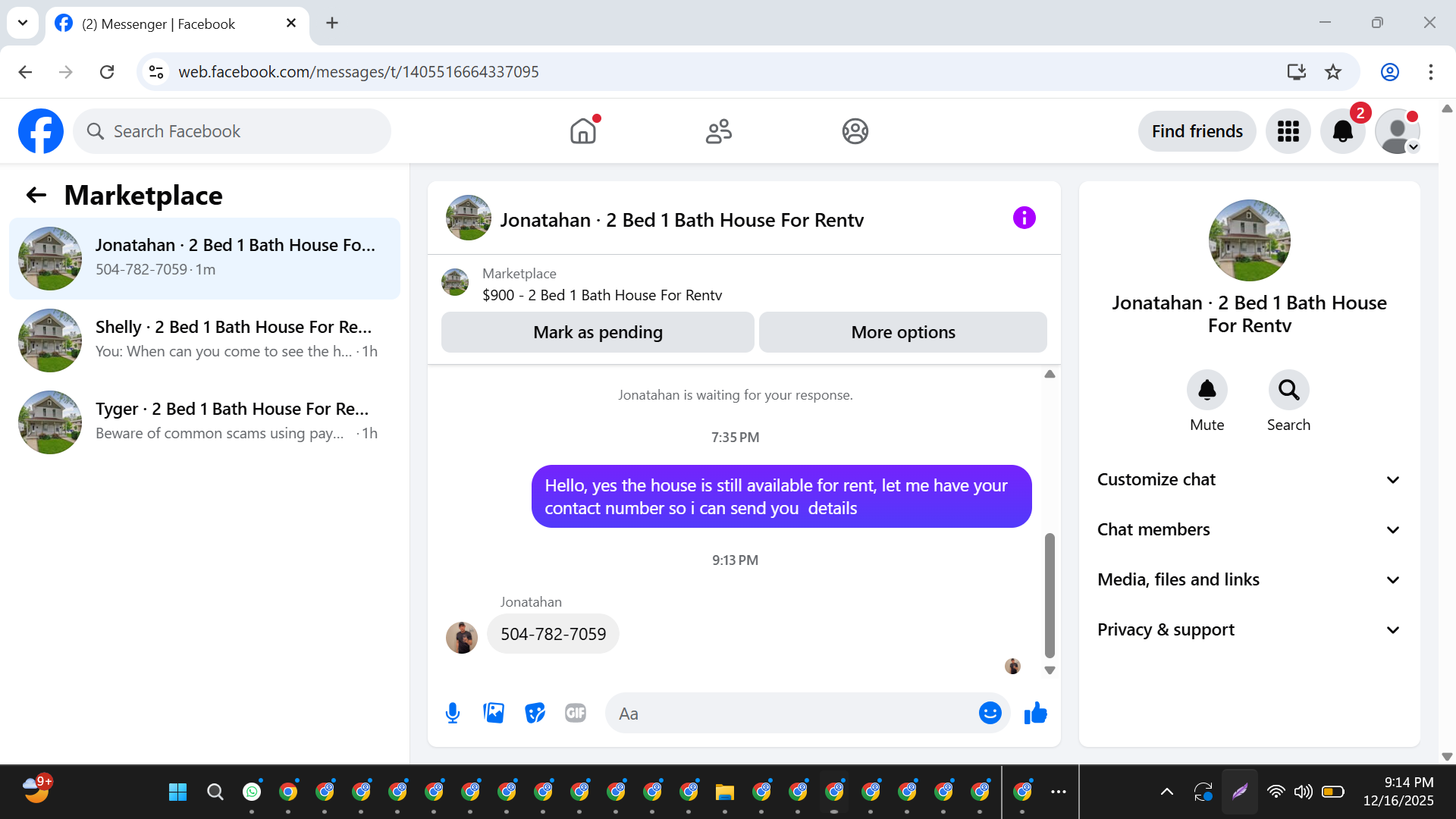Open account profile picture menu
This screenshot has width=1456, height=819.
(1398, 131)
